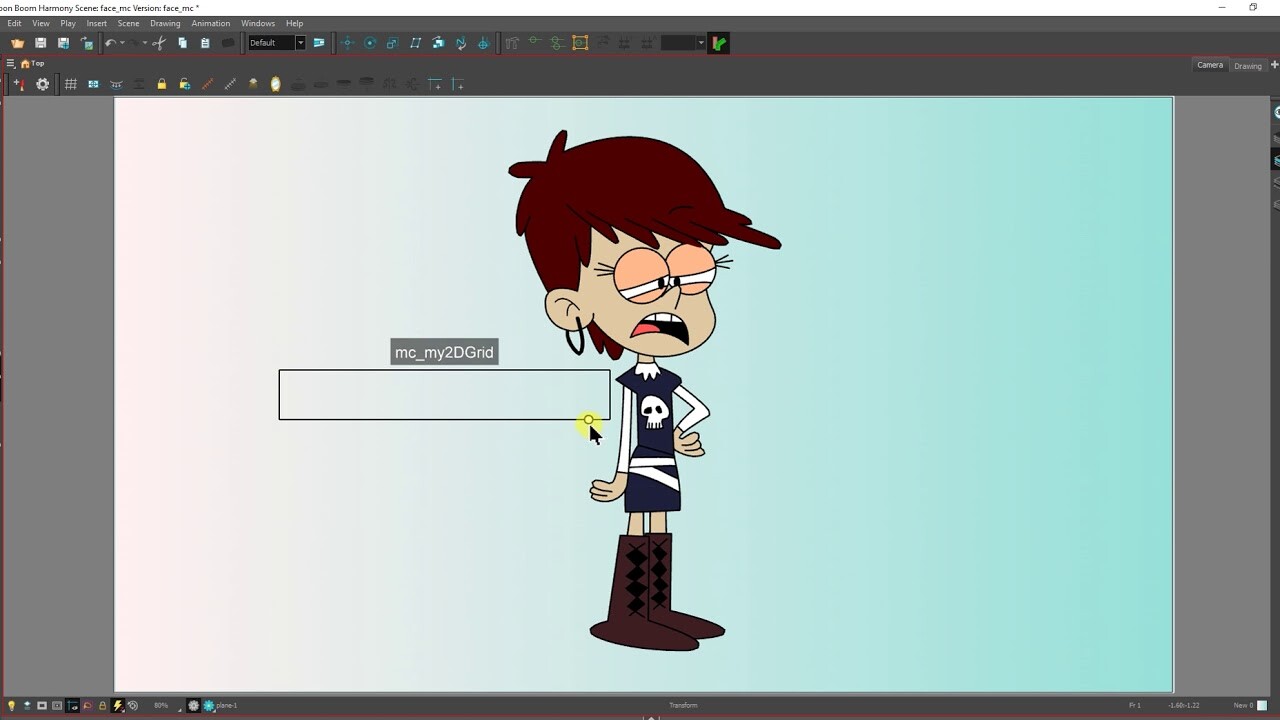Click the Fr 1 frame indicator
This screenshot has width=1280, height=720.
pyautogui.click(x=1135, y=705)
